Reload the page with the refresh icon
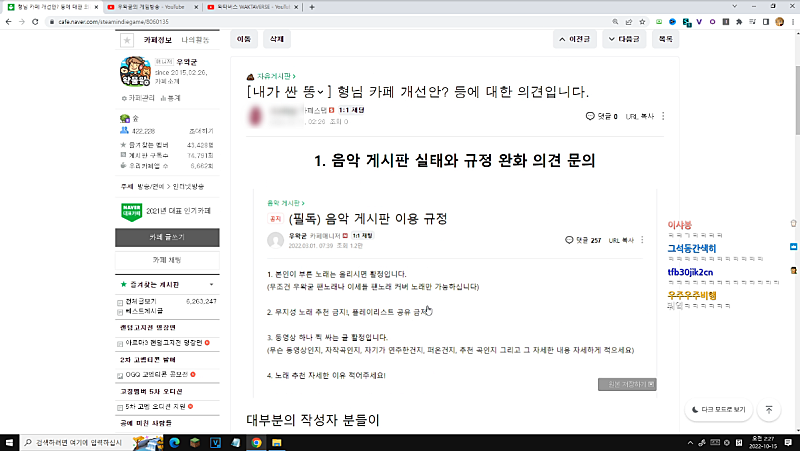Image resolution: width=800 pixels, height=451 pixels. coord(35,22)
